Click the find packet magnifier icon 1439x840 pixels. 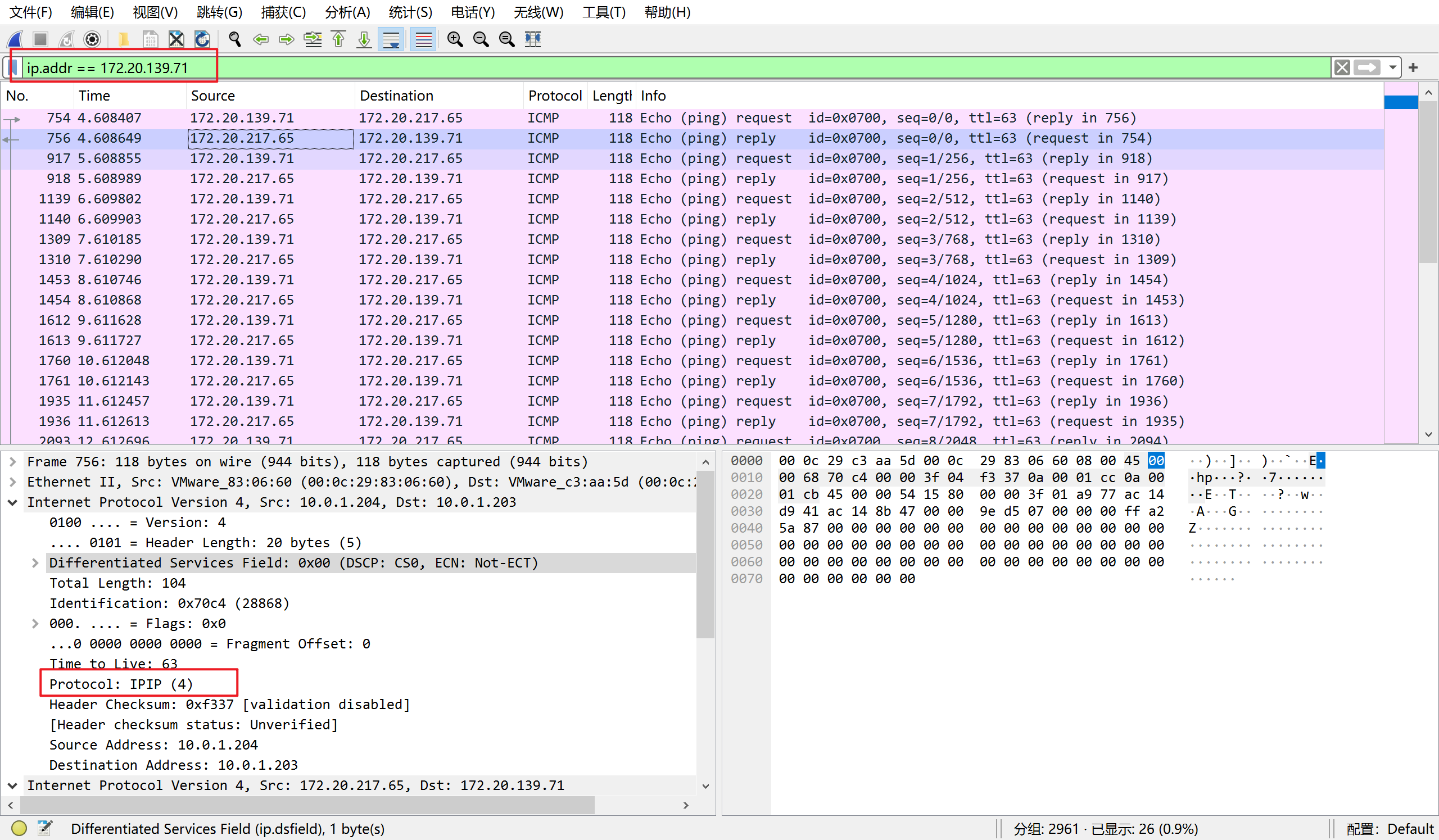pos(234,39)
